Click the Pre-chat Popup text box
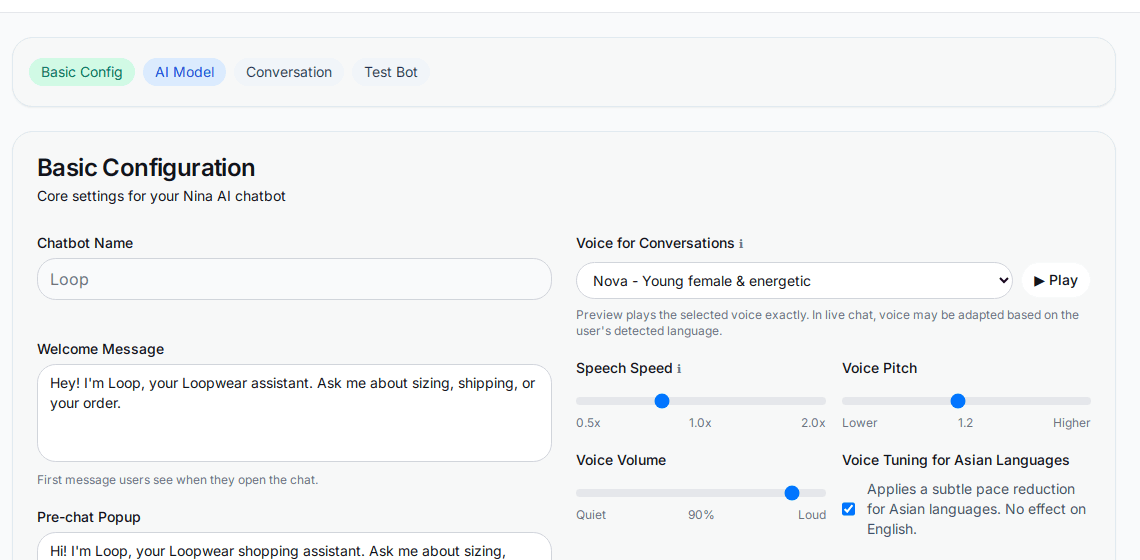 coord(294,546)
